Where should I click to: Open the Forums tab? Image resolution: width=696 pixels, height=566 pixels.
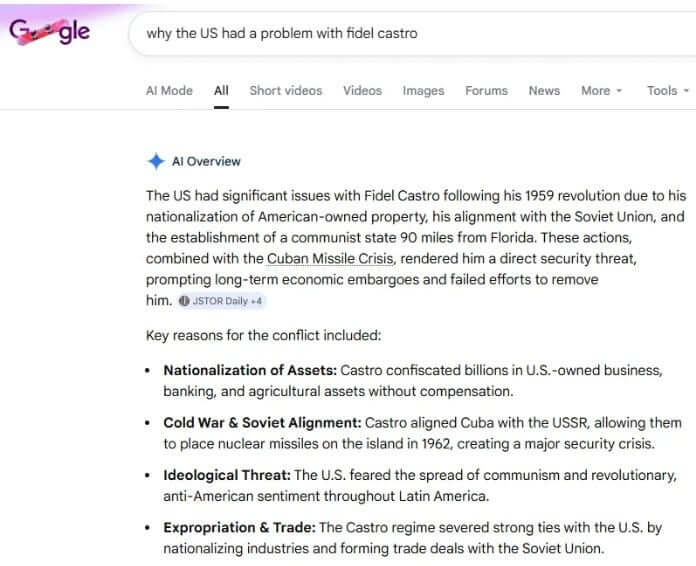pos(486,90)
